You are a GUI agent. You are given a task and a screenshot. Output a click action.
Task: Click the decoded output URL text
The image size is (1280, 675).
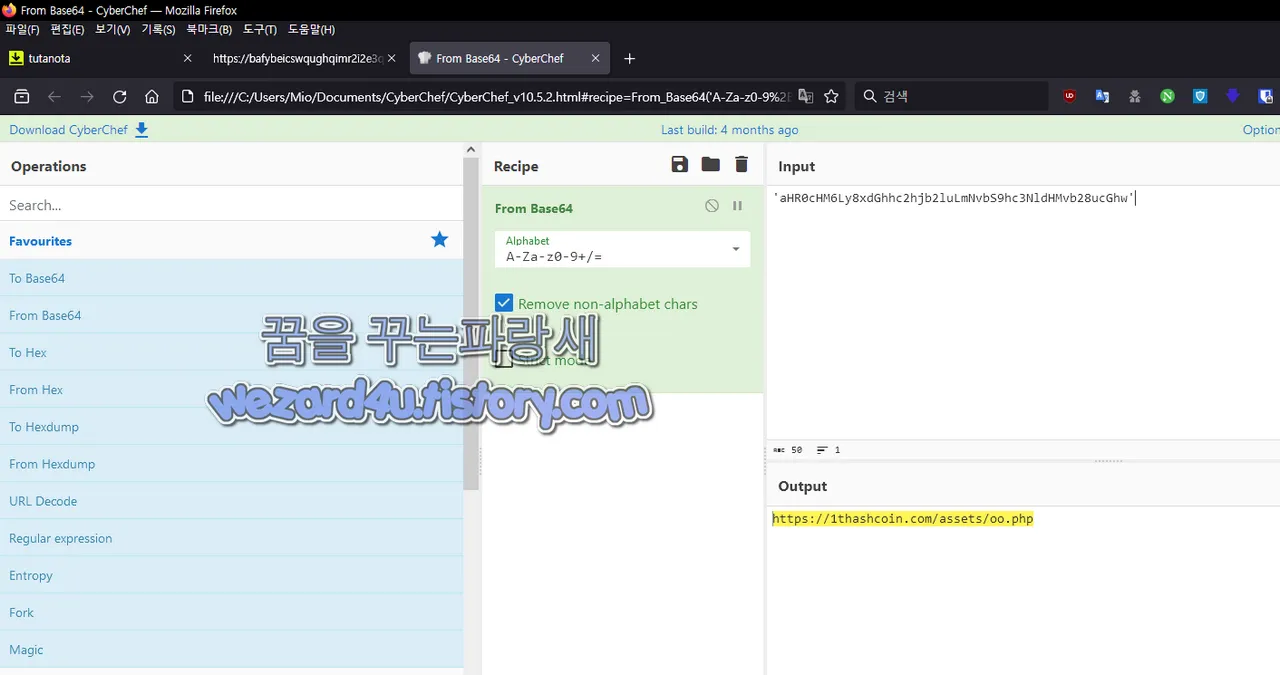[x=902, y=519]
